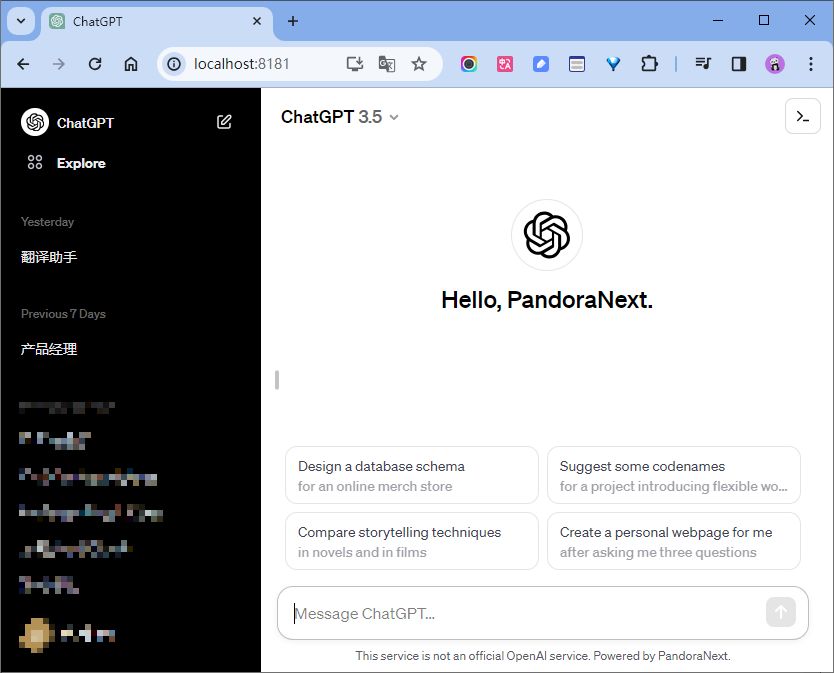
Task: View site information icon in address bar
Action: coord(174,64)
